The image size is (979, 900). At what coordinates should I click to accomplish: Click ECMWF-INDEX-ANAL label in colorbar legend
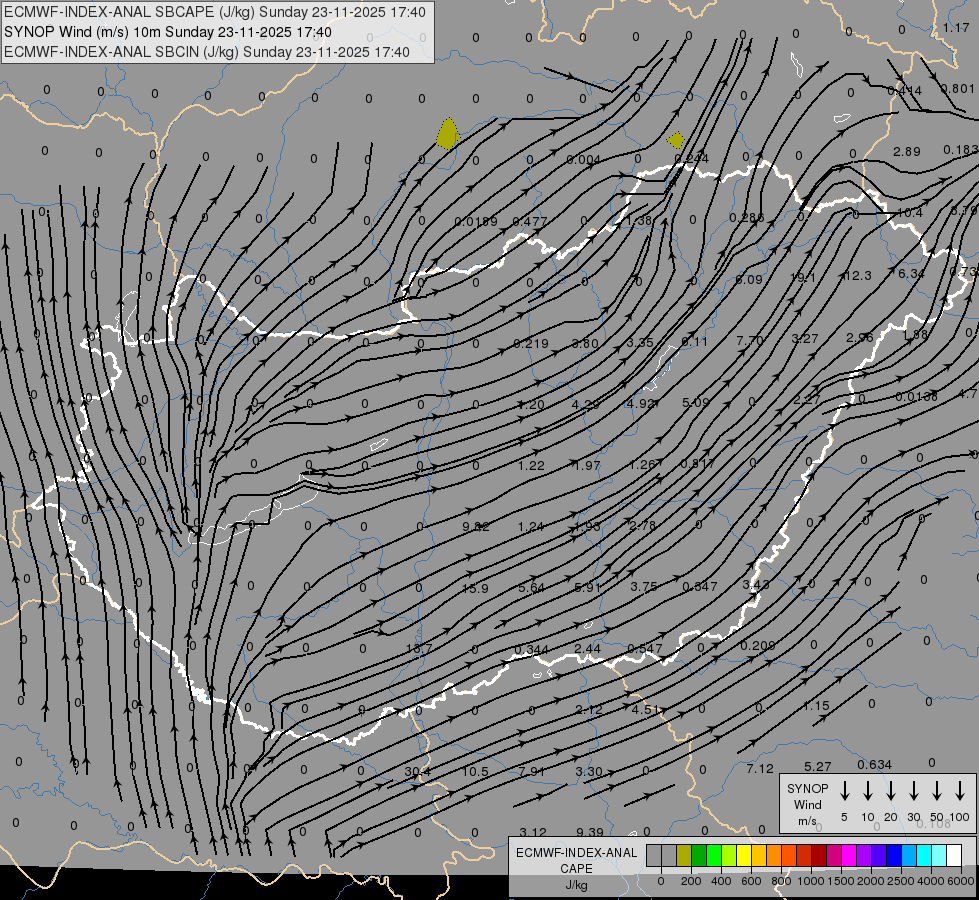pyautogui.click(x=576, y=853)
